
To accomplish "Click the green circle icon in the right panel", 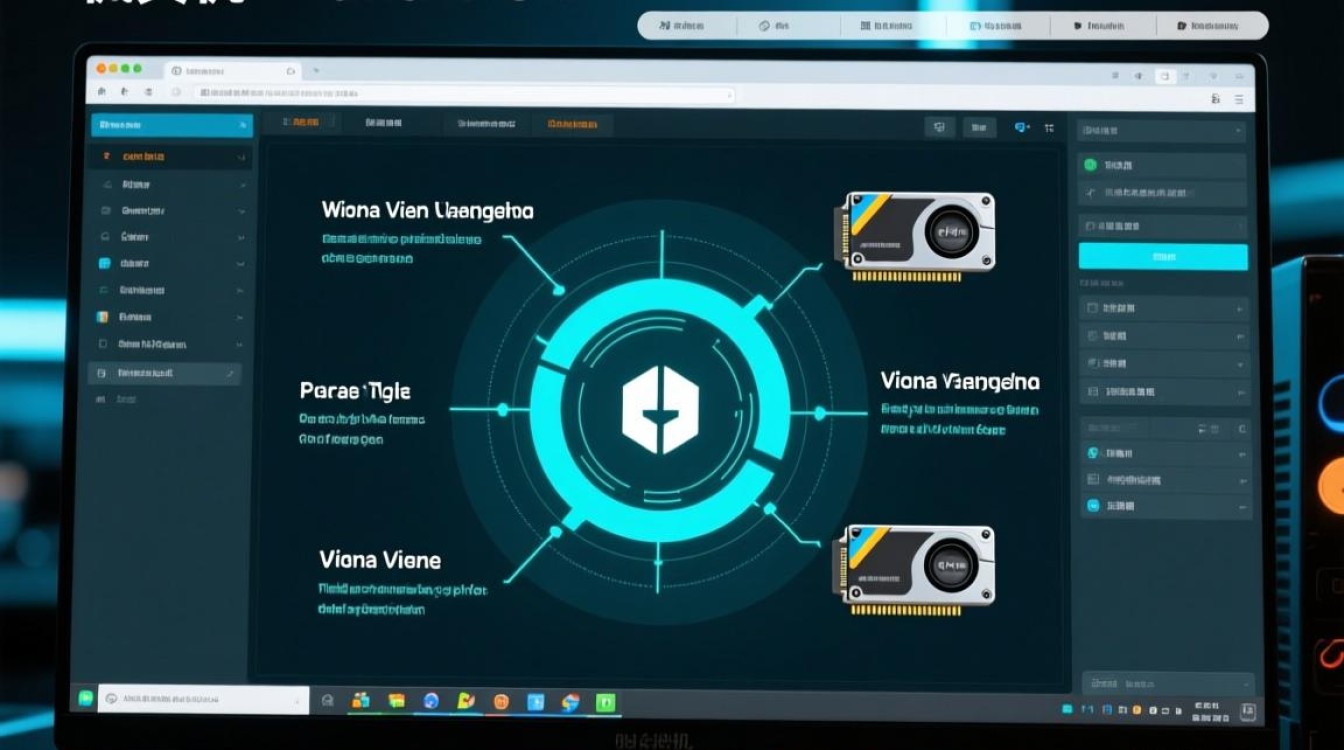I will point(1091,165).
